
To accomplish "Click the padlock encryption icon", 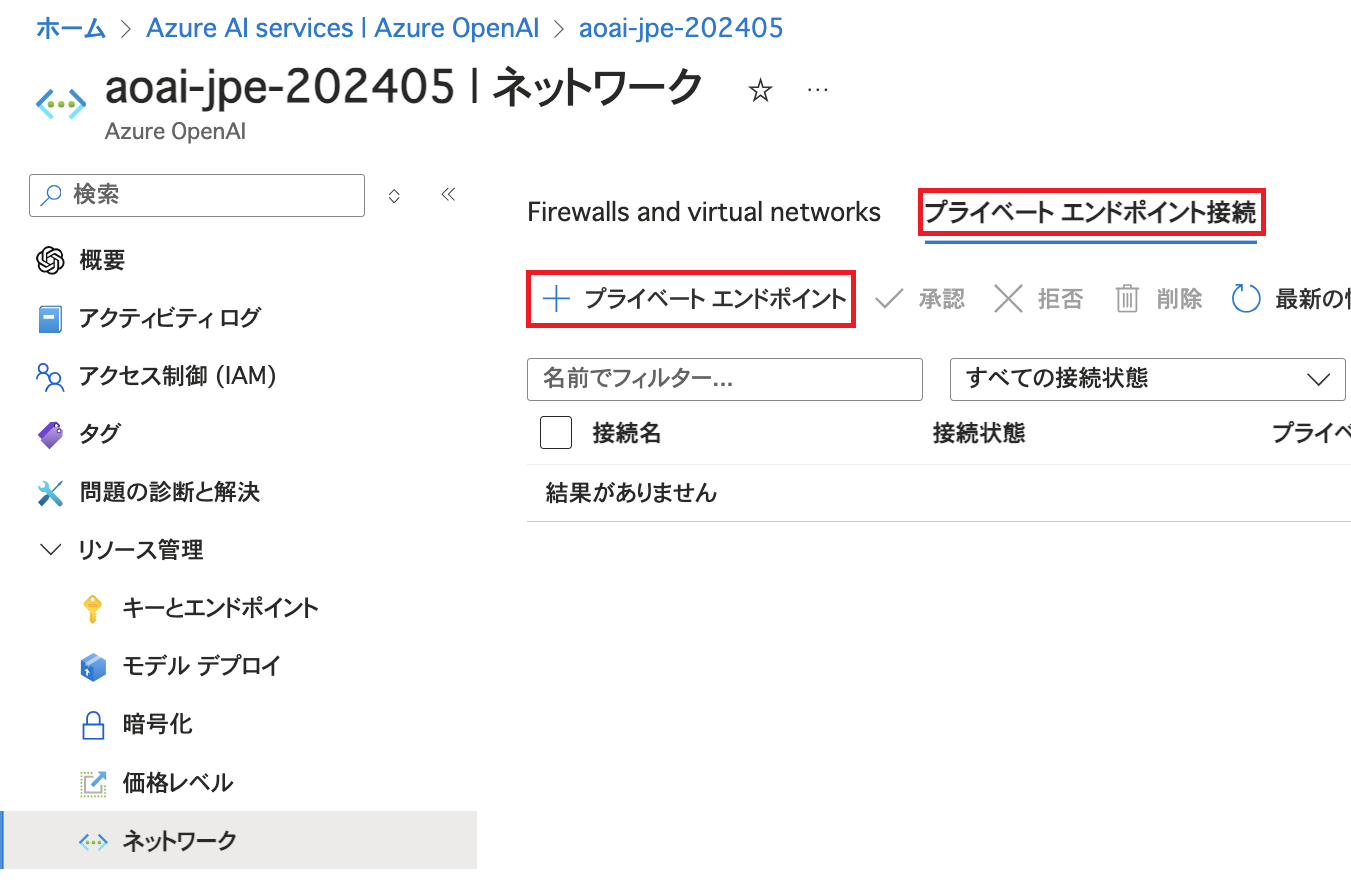I will tap(93, 724).
